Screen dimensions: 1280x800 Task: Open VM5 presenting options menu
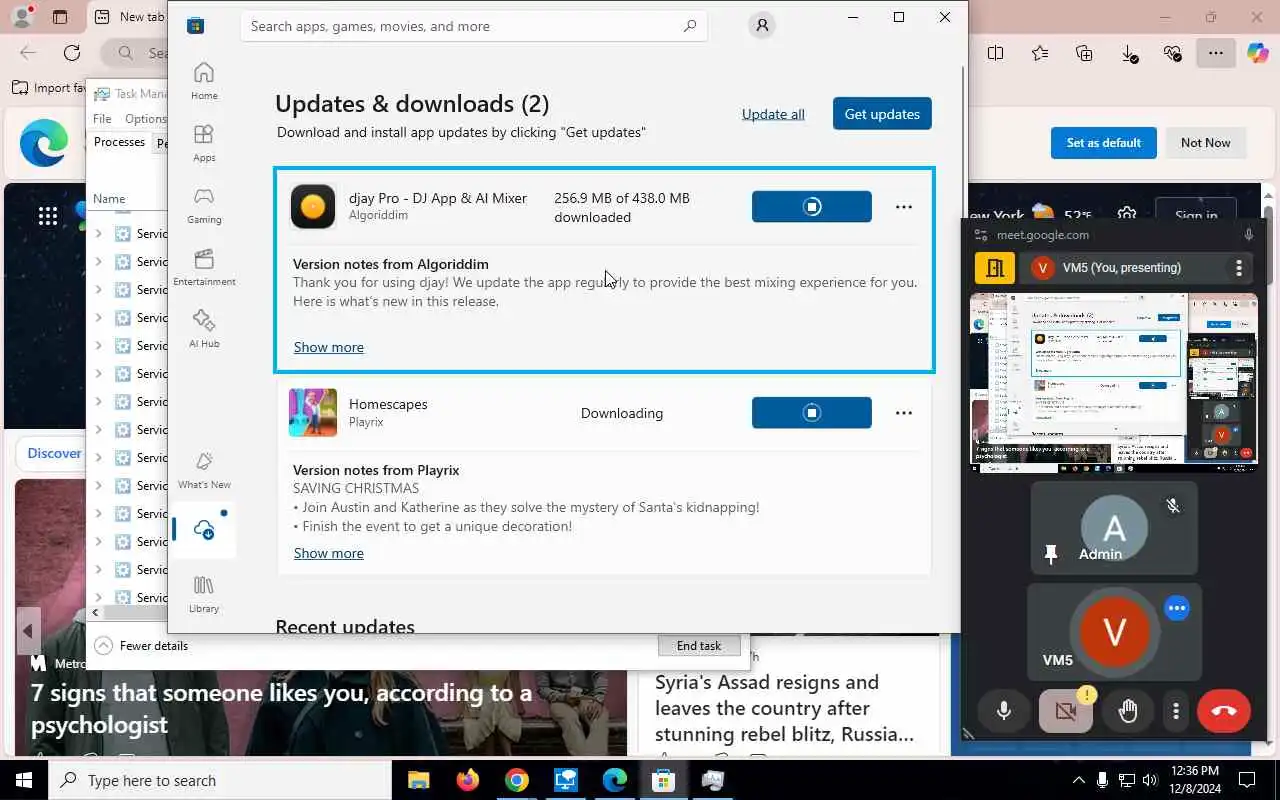coord(1239,268)
